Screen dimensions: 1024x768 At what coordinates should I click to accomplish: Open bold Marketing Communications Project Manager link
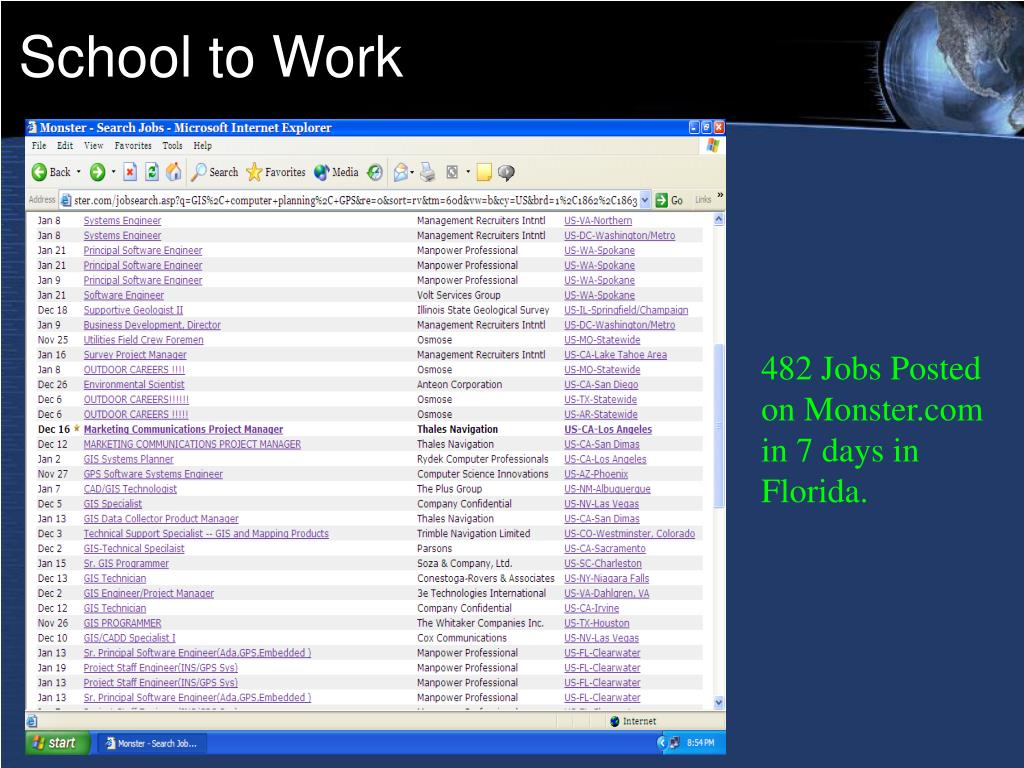(x=184, y=430)
